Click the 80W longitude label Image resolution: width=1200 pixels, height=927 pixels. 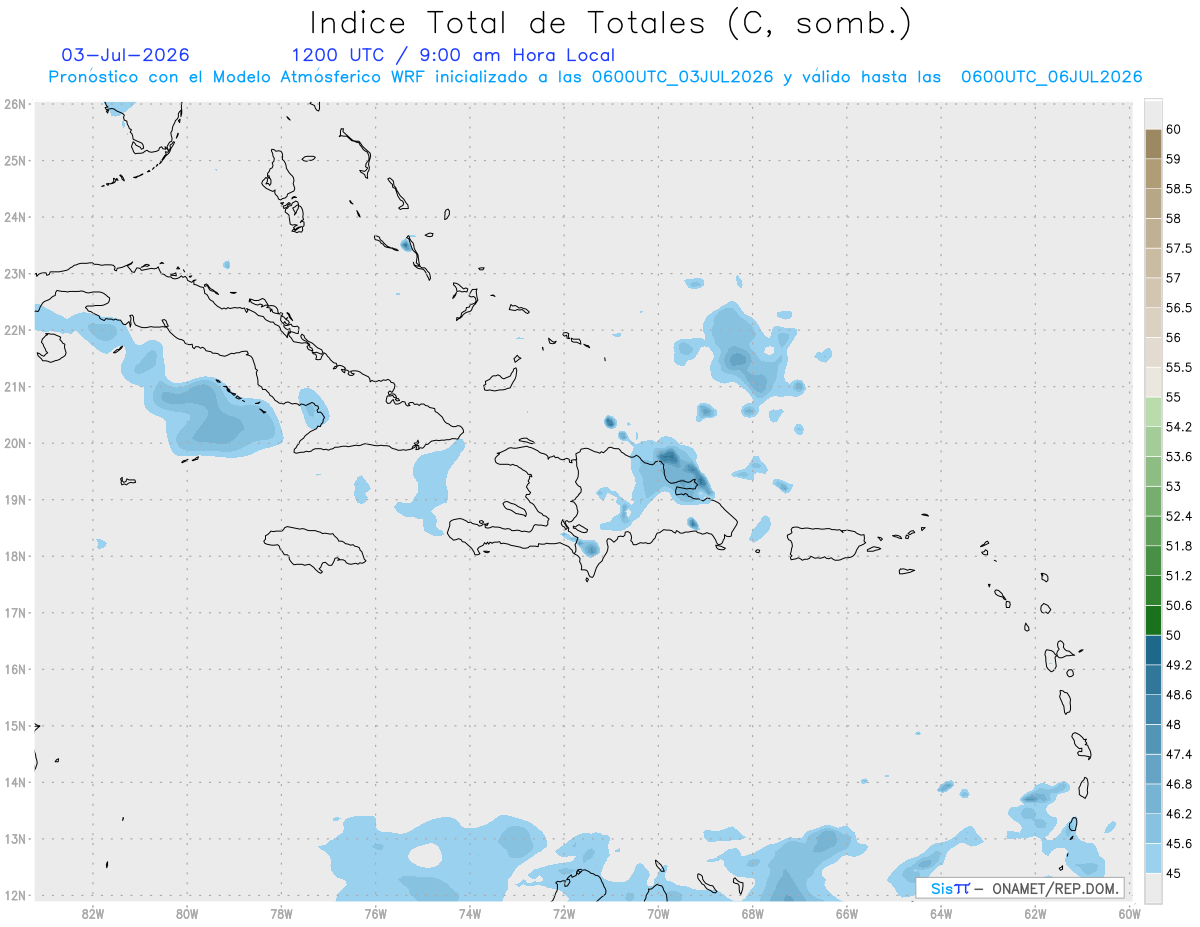click(x=187, y=913)
